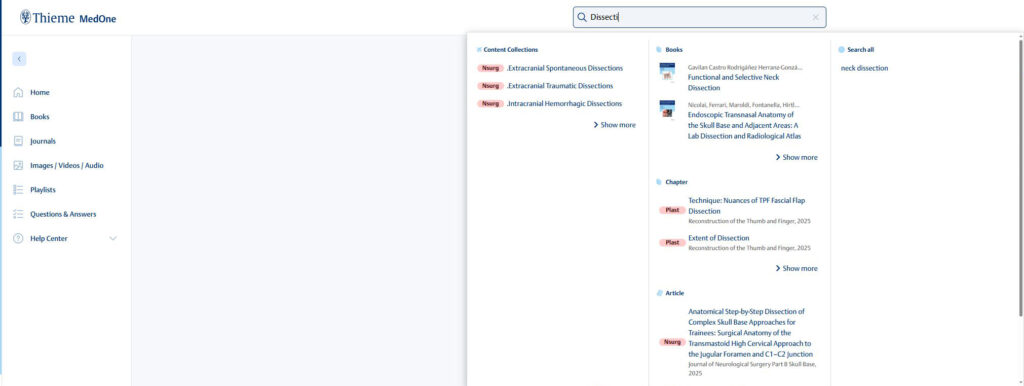Open chapter Technique: Nuances of TPF Fascial Flap Dissection
This screenshot has height=386, width=1024.
pos(746,206)
